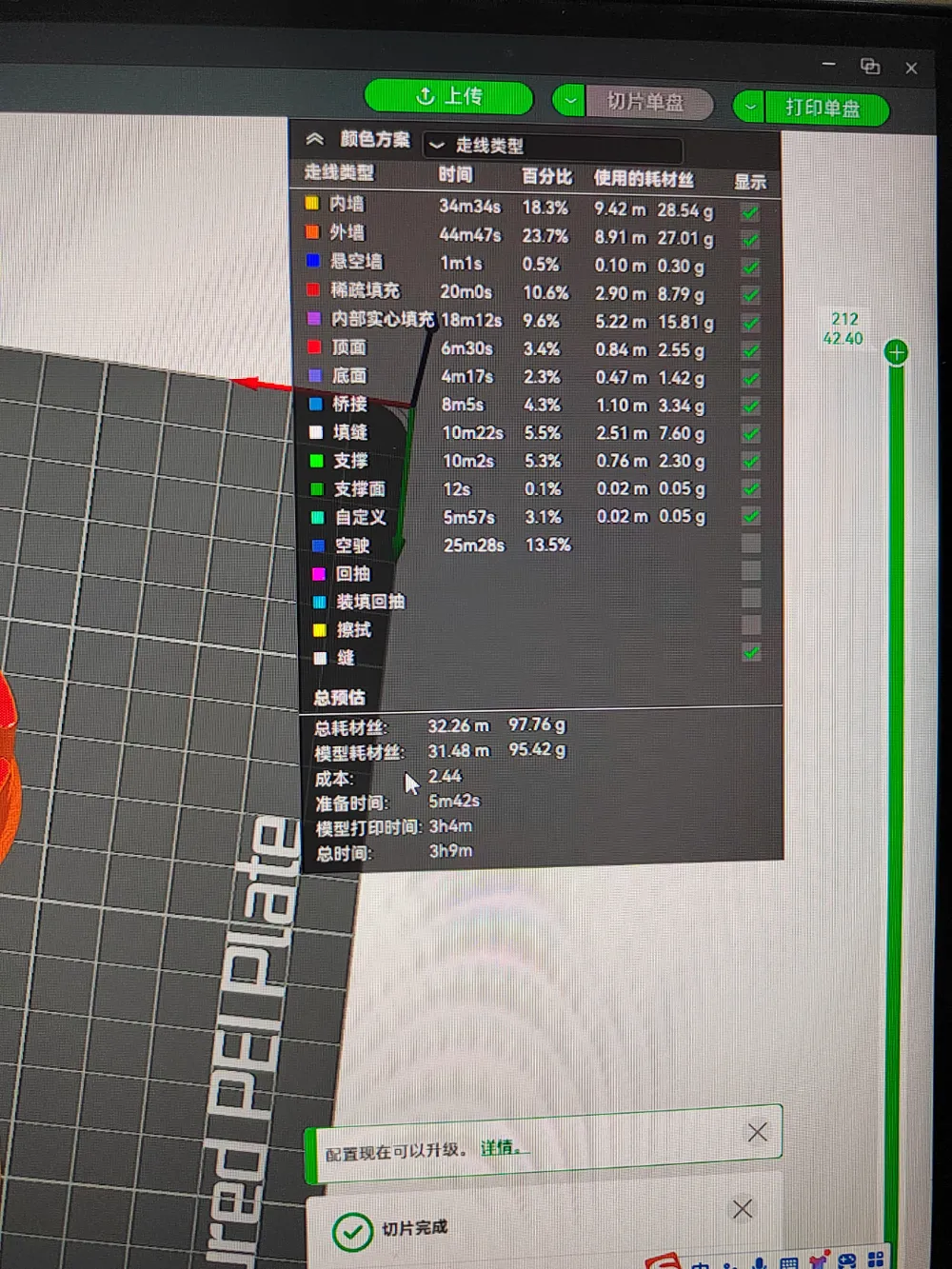This screenshot has width=952, height=1269.
Task: Enable display checkbox for 装填回抽
Action: click(x=751, y=598)
